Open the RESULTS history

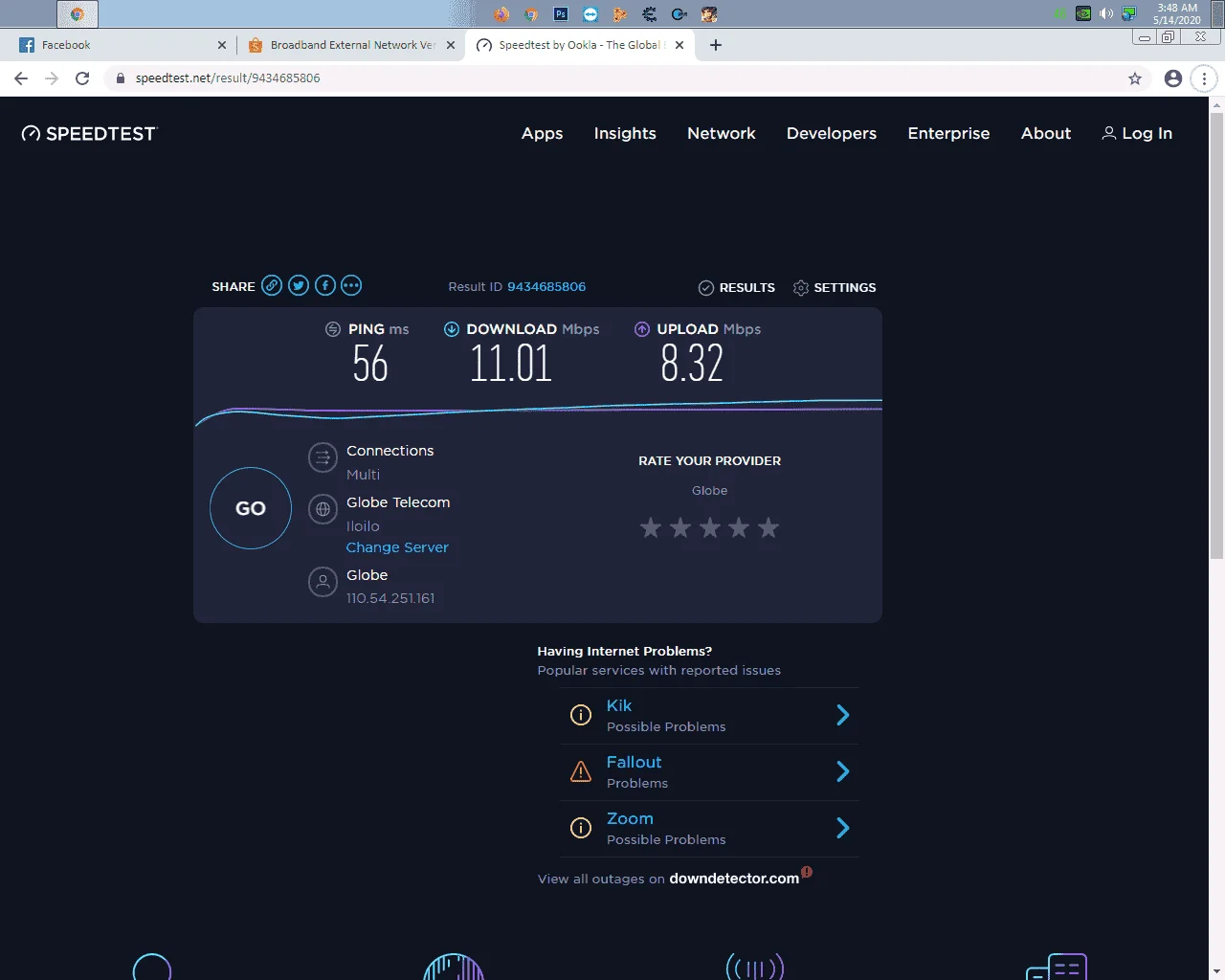point(737,288)
